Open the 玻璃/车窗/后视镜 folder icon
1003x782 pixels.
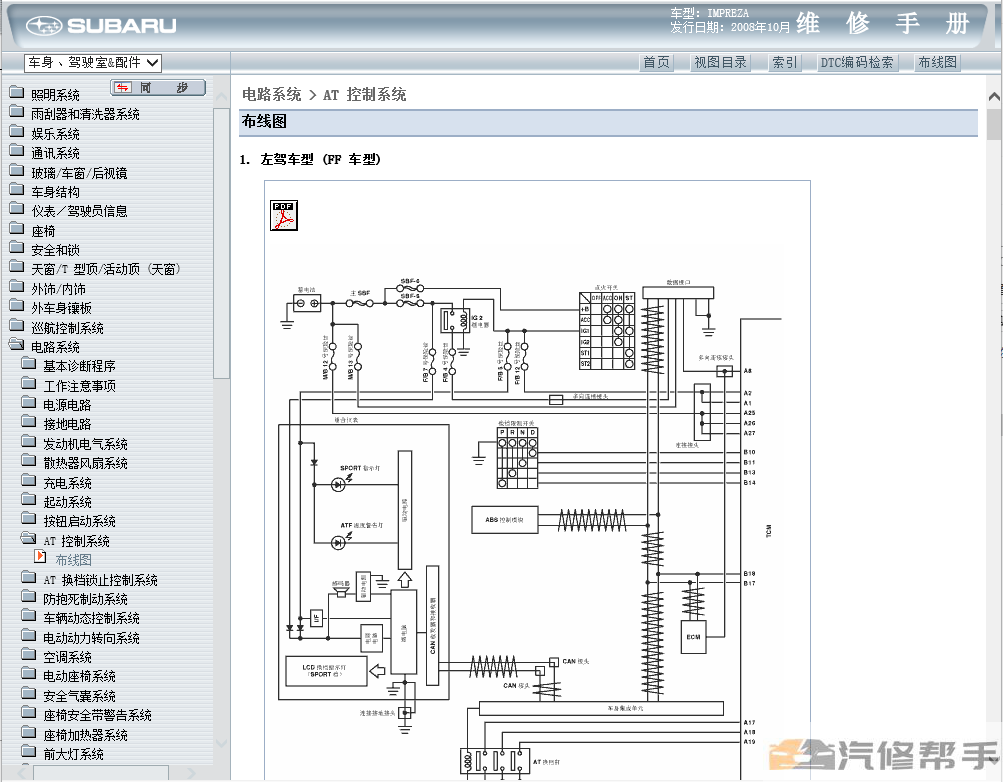(17, 171)
